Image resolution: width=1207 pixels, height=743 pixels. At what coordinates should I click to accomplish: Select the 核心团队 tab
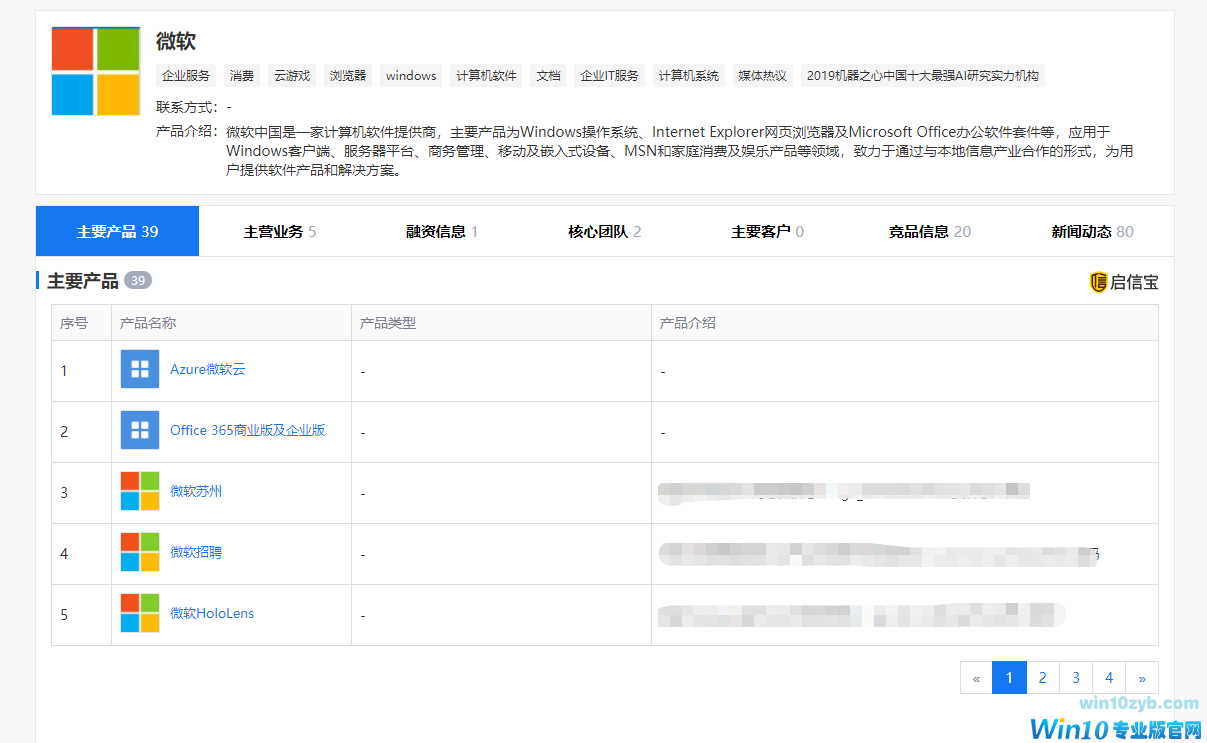(x=605, y=232)
